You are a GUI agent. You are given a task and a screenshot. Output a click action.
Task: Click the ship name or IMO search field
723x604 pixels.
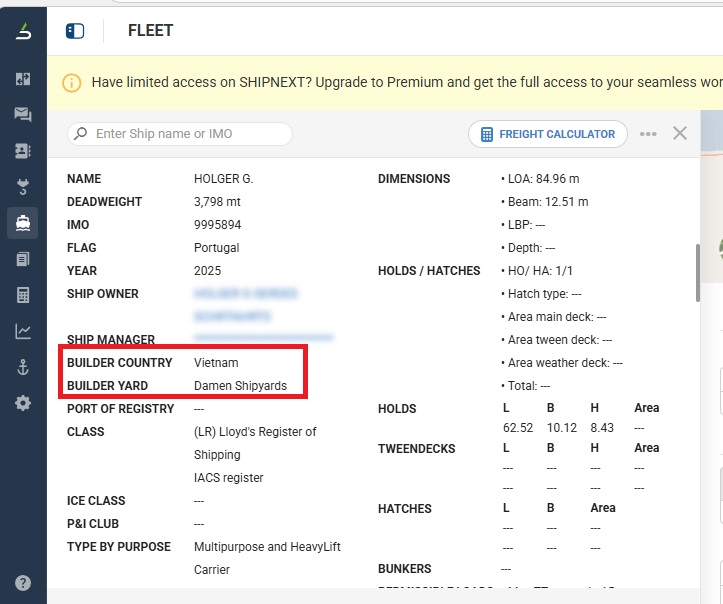tap(180, 134)
